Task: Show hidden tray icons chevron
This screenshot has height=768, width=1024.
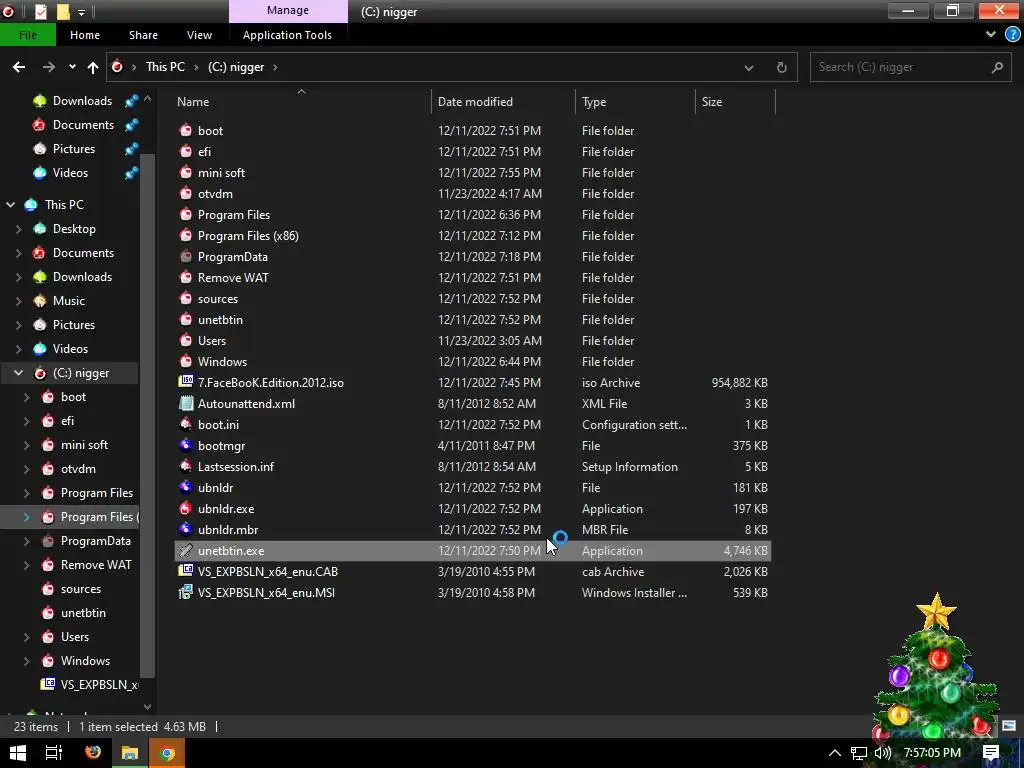Action: tap(835, 753)
